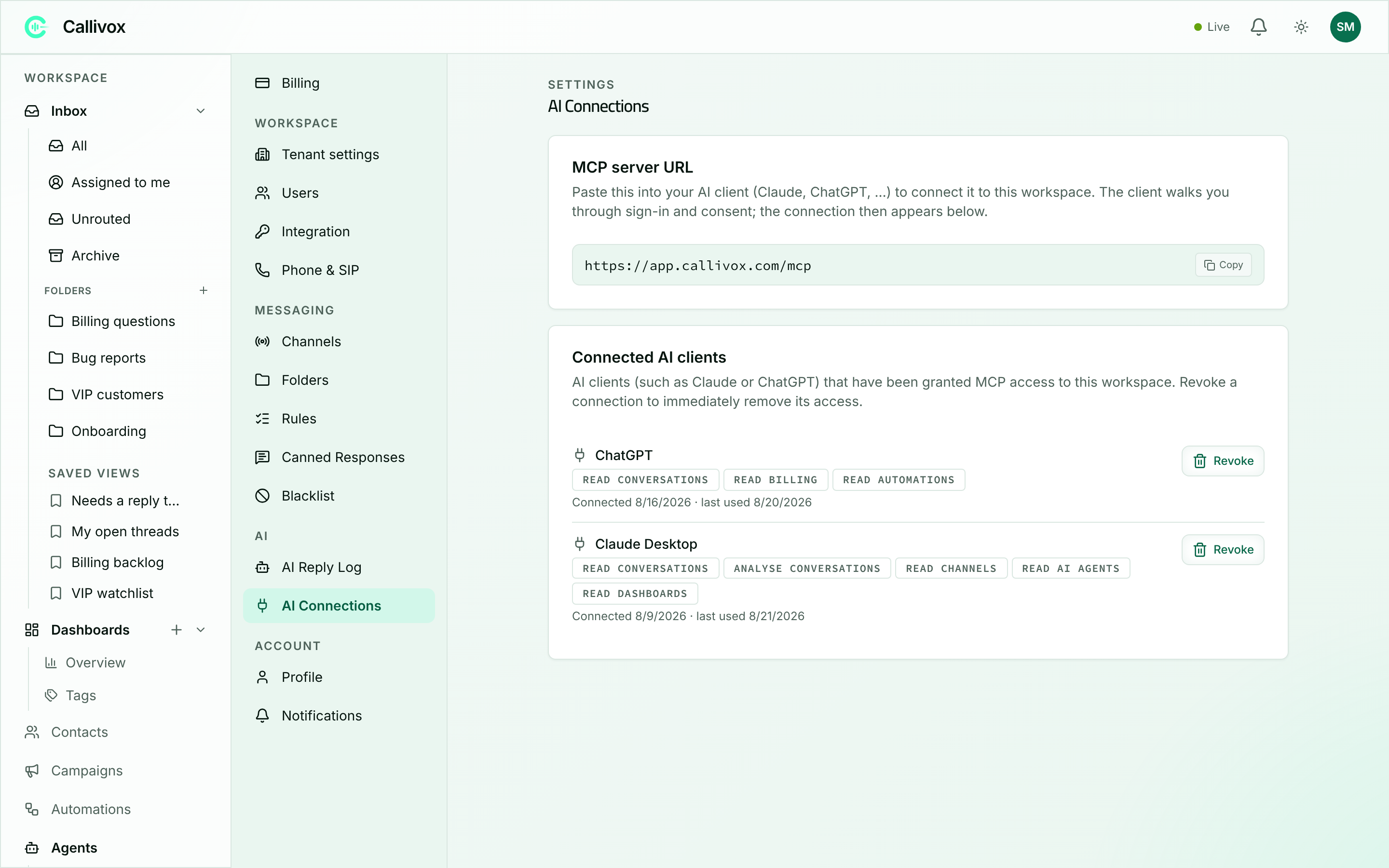Click the READ AUTOMATIONS scope tag
Viewport: 1389px width, 868px height.
pyautogui.click(x=898, y=480)
